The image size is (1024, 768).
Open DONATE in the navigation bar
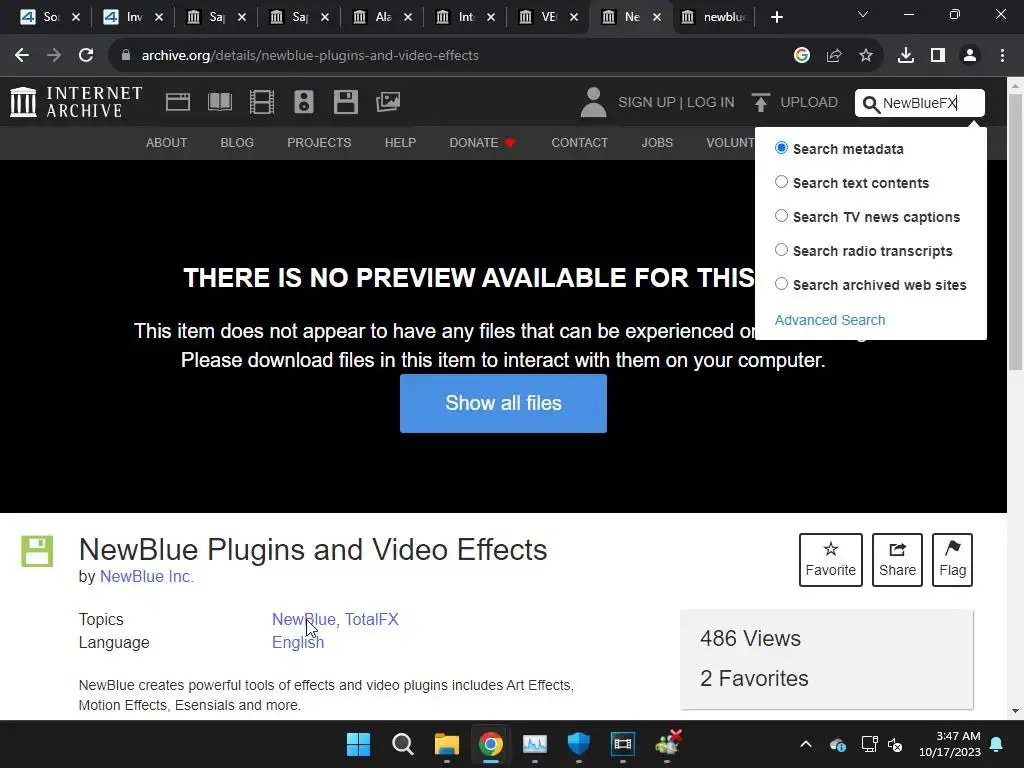click(482, 142)
